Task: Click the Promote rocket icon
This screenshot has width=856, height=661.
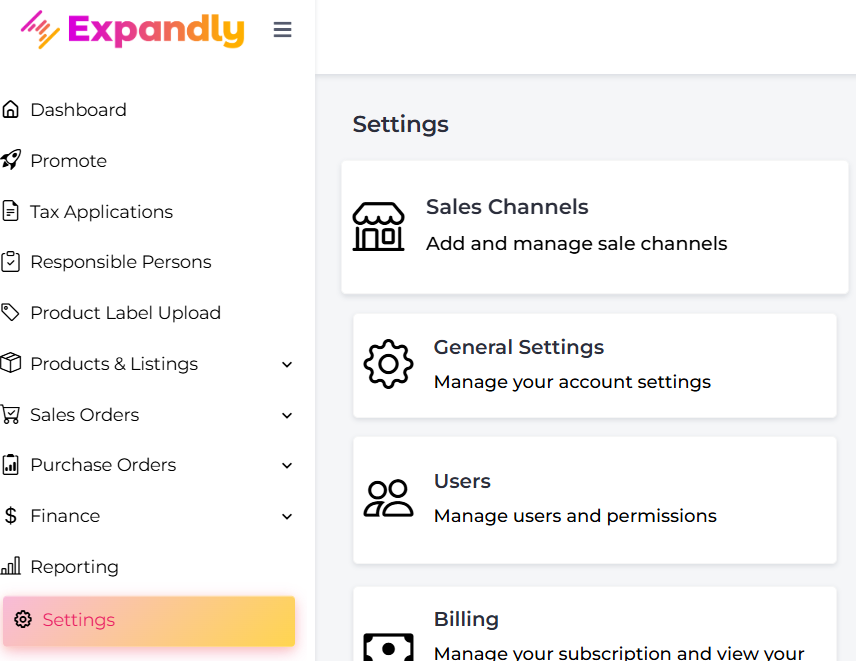Action: pyautogui.click(x=11, y=160)
